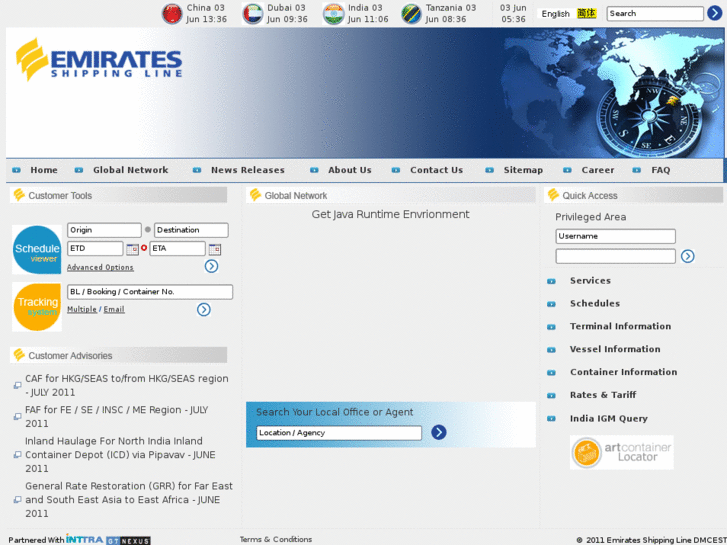The width and height of the screenshot is (727, 545).
Task: Focus the BL / Booking / Container No. field
Action: pos(150,292)
